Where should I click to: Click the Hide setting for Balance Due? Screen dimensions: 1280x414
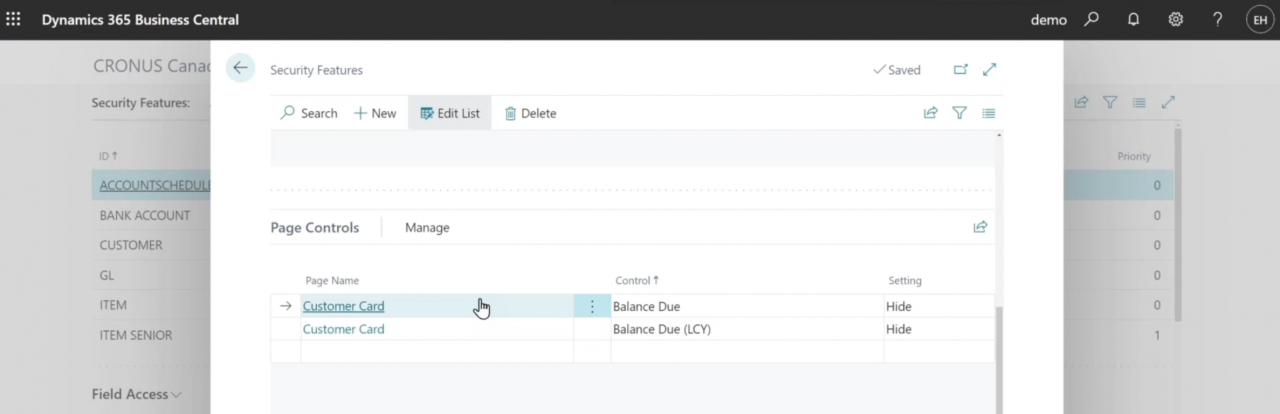[x=939, y=306]
